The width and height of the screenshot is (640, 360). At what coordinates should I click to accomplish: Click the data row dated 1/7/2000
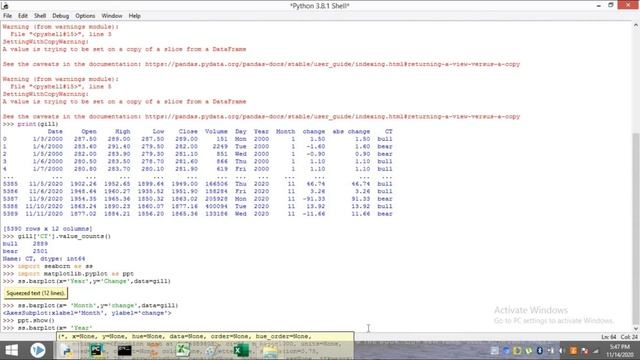tap(197, 169)
